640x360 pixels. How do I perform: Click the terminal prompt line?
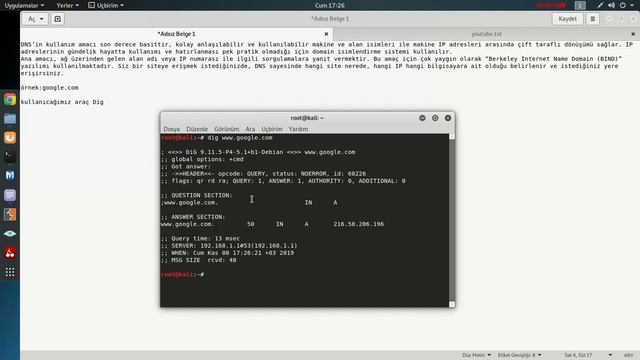tap(182, 275)
